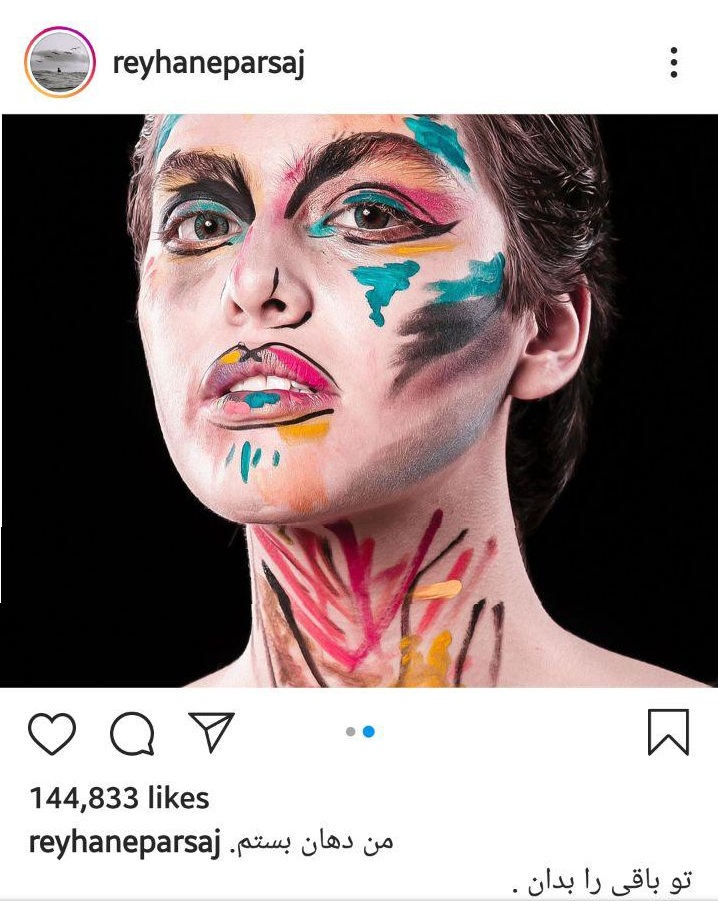
Task: Share the post using paper plane icon
Action: (211, 733)
